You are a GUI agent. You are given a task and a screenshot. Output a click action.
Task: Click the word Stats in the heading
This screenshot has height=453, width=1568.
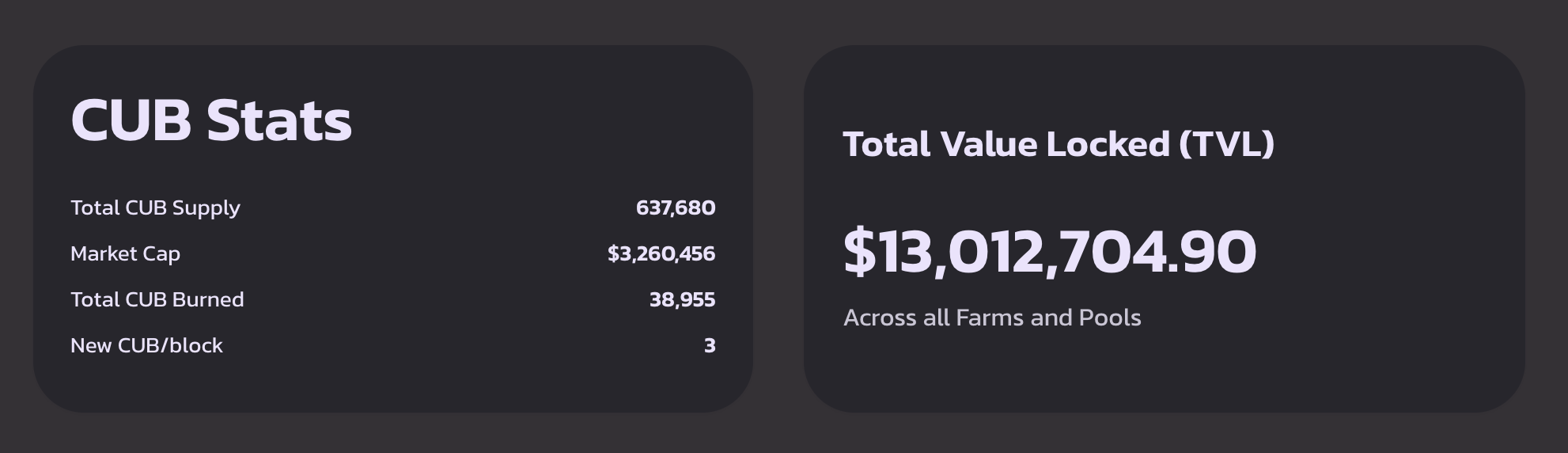[278, 120]
